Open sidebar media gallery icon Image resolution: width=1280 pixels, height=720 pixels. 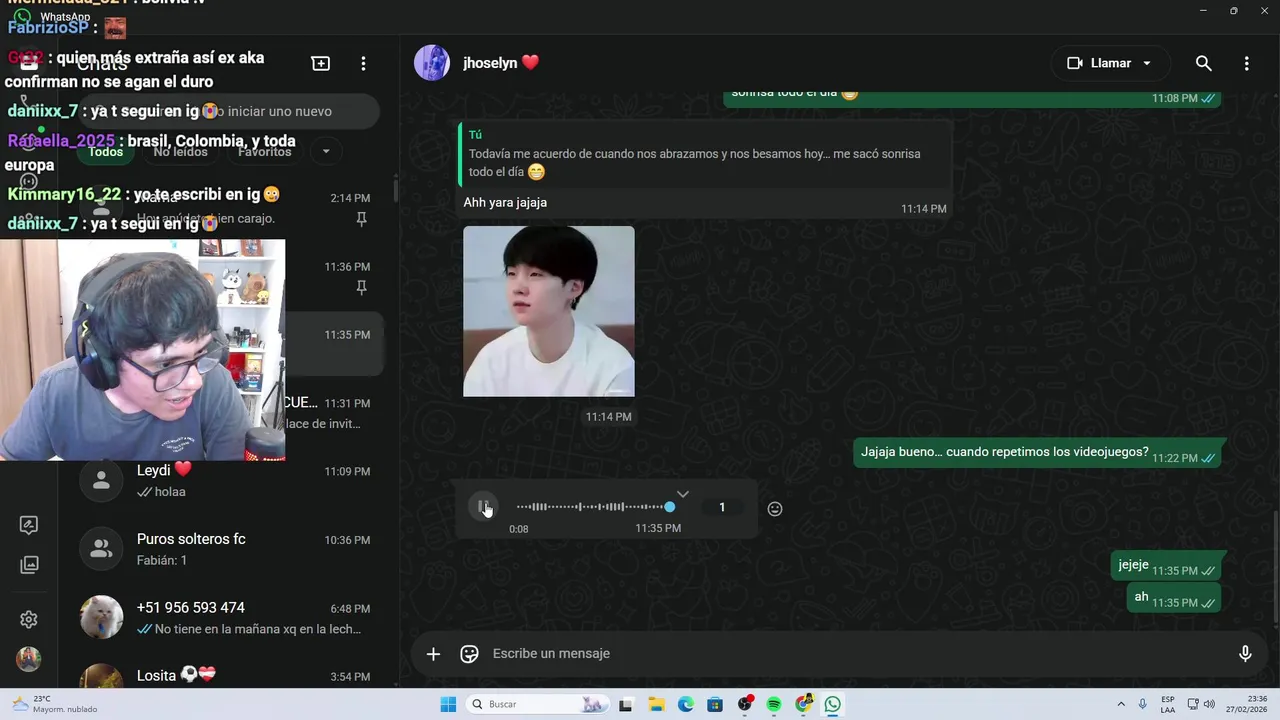click(29, 565)
